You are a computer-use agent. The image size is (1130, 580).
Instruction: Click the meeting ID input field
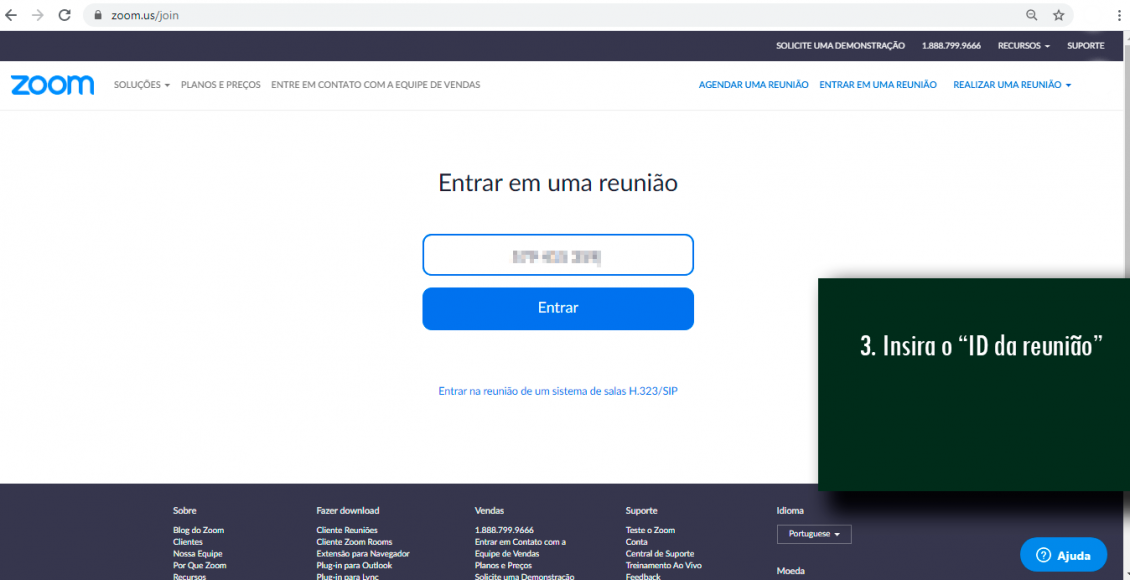click(558, 254)
